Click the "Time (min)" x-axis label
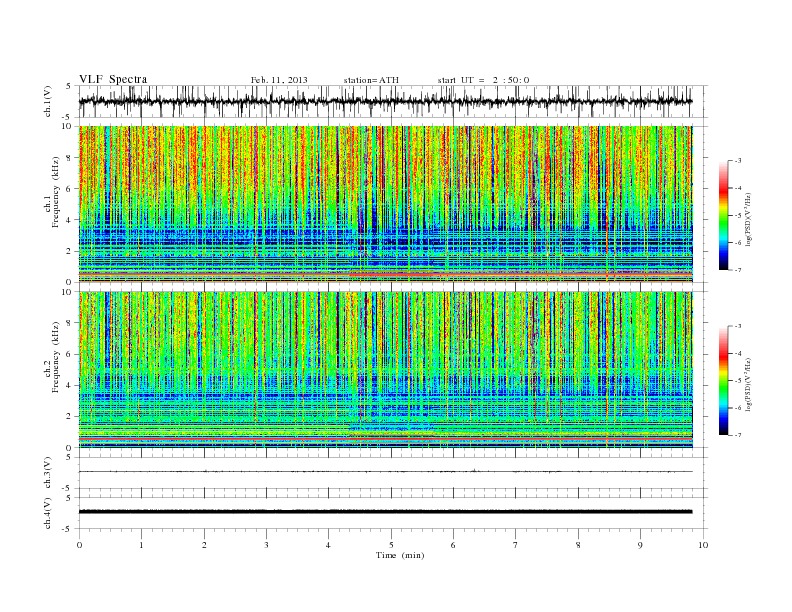792x612 pixels. click(x=400, y=555)
